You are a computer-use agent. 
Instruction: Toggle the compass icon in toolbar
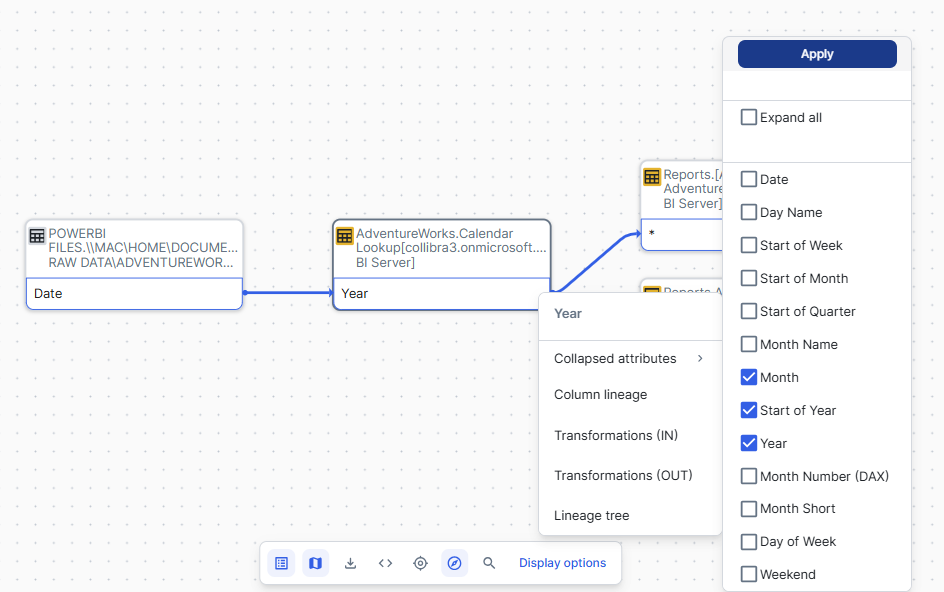454,563
